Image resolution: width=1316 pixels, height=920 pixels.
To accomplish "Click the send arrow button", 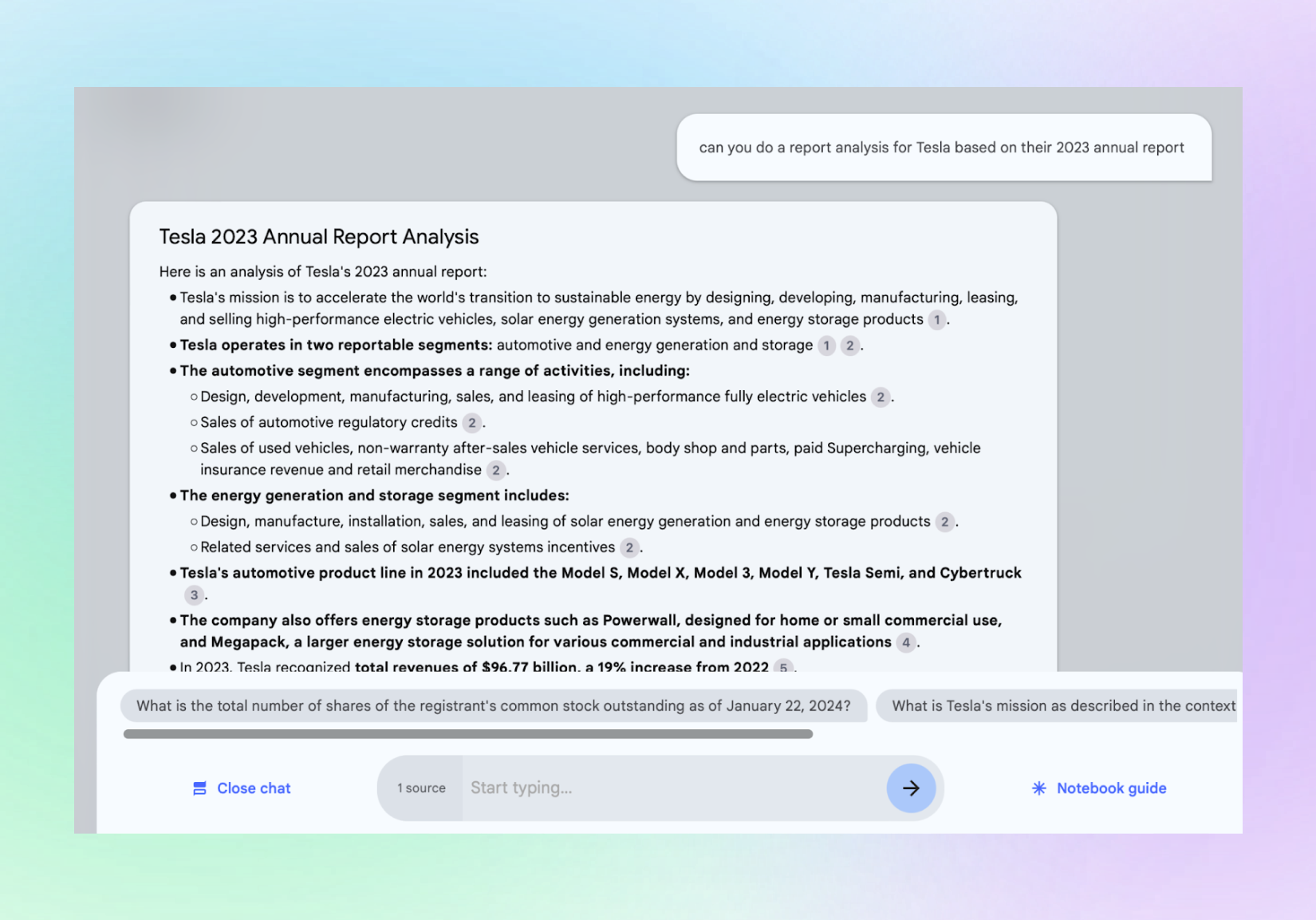I will point(911,788).
